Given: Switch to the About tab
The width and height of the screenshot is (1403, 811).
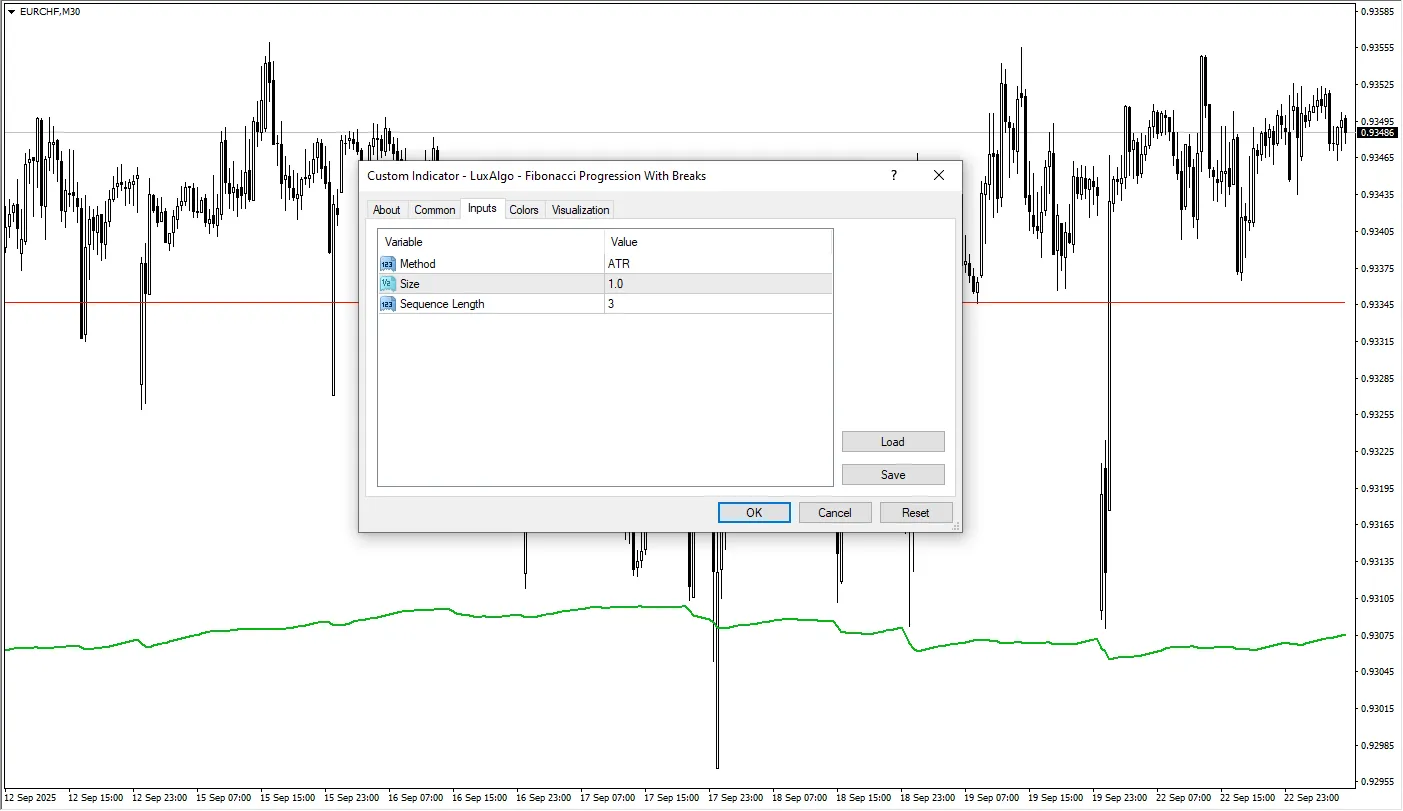Looking at the screenshot, I should pyautogui.click(x=386, y=210).
